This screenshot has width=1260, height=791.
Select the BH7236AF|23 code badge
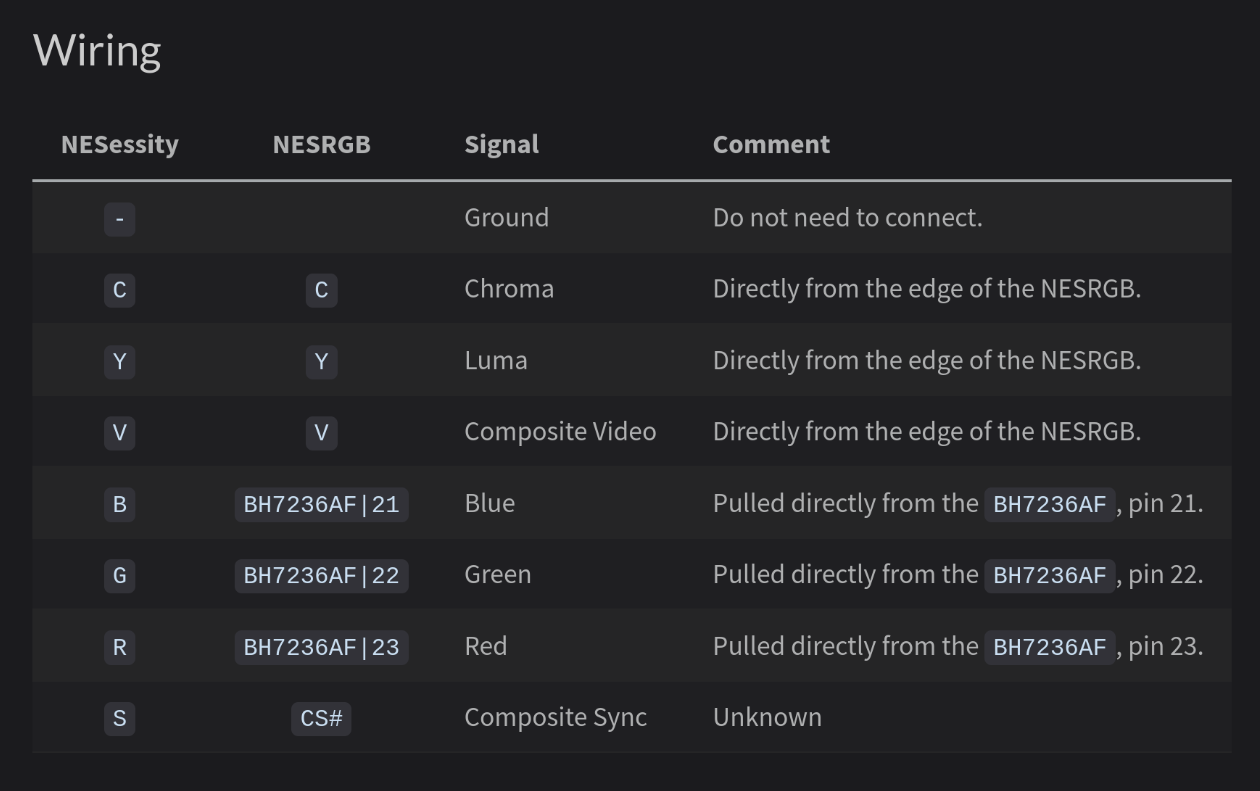point(321,648)
